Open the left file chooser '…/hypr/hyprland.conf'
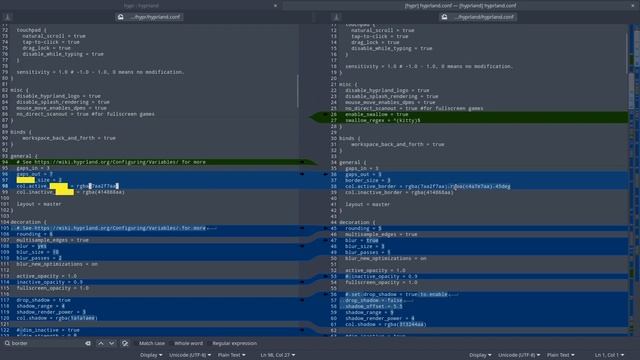This screenshot has height=360, width=640. pyautogui.click(x=149, y=17)
